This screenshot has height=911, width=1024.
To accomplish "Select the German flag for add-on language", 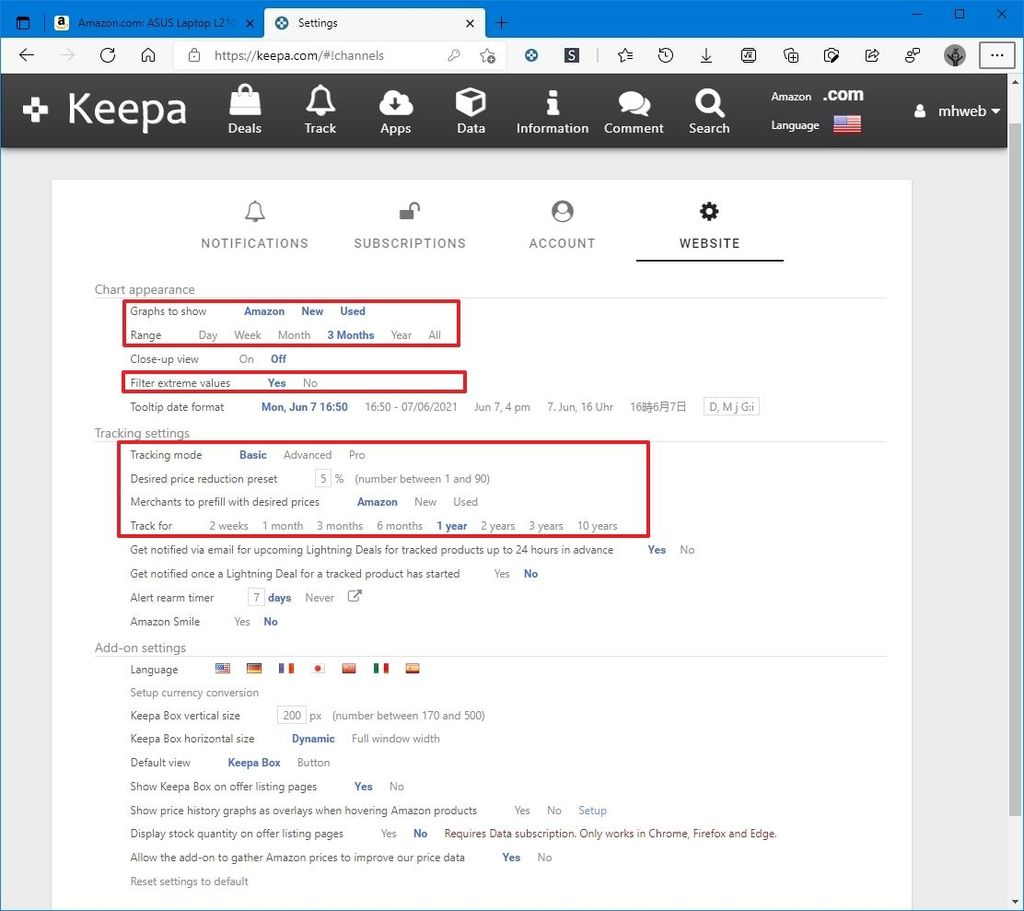I will pos(253,668).
